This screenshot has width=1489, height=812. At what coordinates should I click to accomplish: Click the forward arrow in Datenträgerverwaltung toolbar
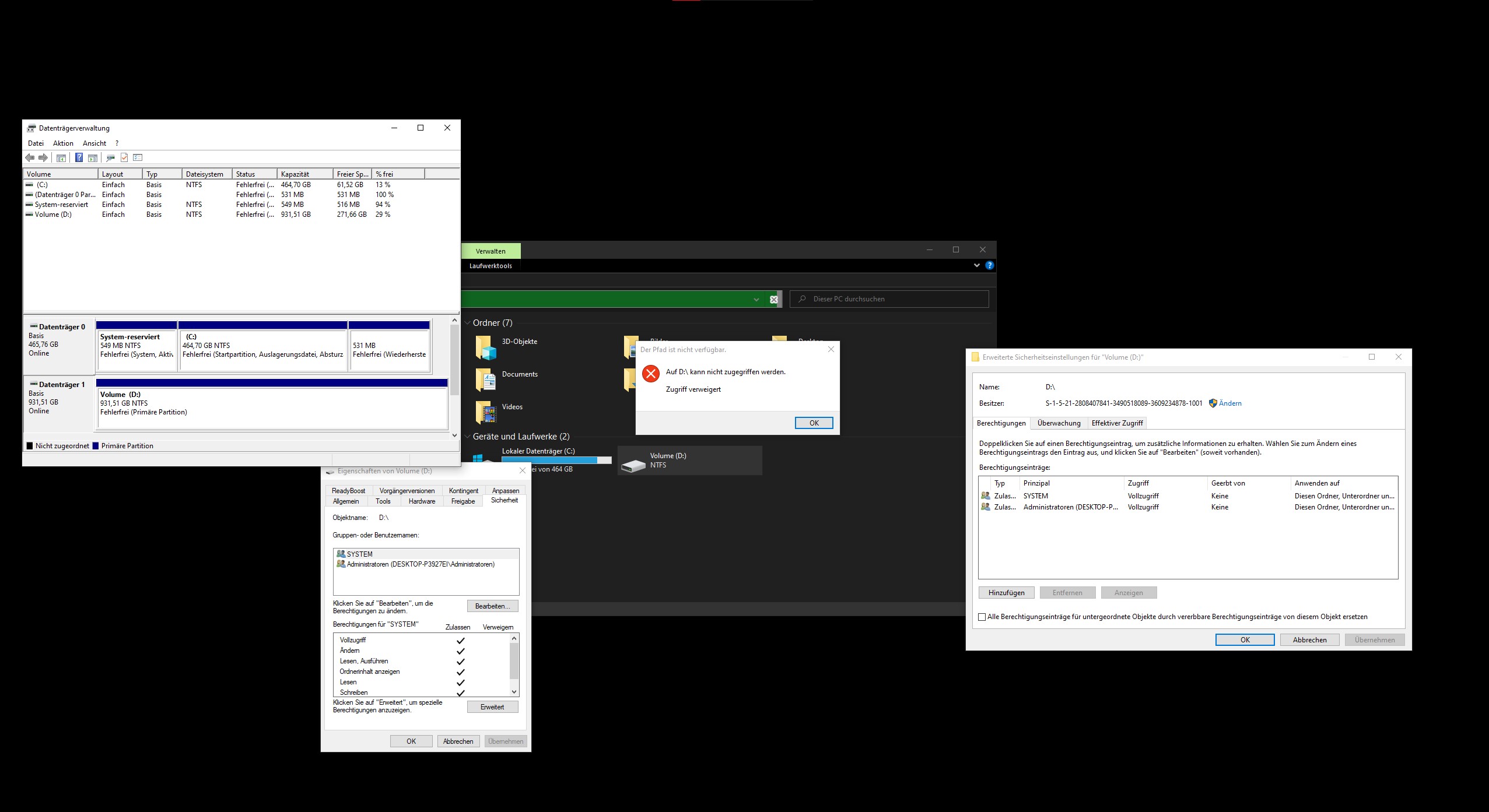point(43,157)
